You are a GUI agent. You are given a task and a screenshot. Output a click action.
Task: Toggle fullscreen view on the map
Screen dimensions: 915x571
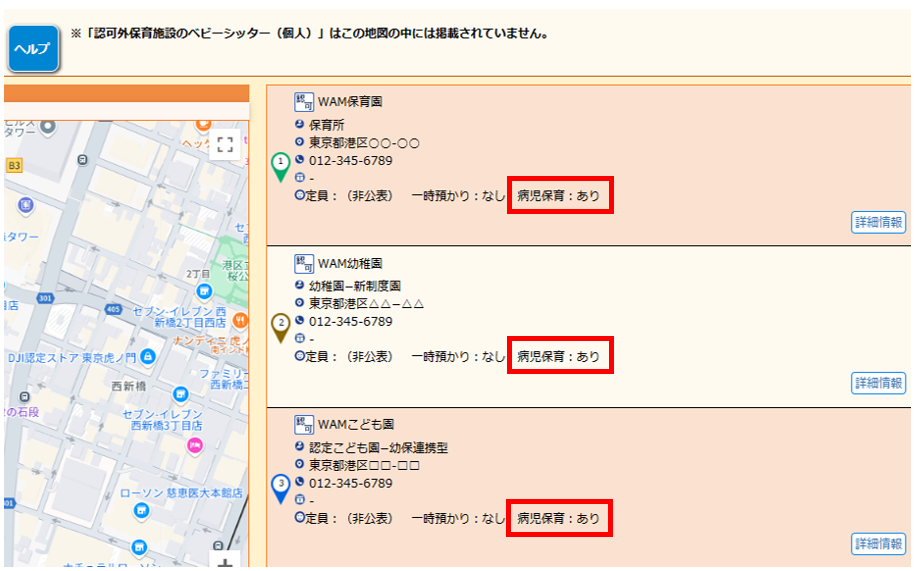[225, 144]
